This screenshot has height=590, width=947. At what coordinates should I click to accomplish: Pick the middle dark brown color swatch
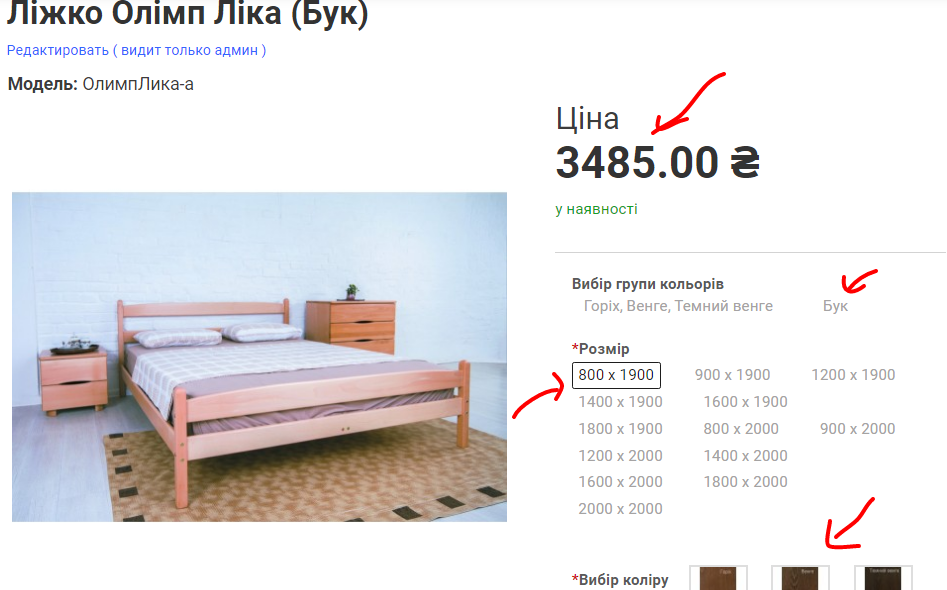coord(800,578)
